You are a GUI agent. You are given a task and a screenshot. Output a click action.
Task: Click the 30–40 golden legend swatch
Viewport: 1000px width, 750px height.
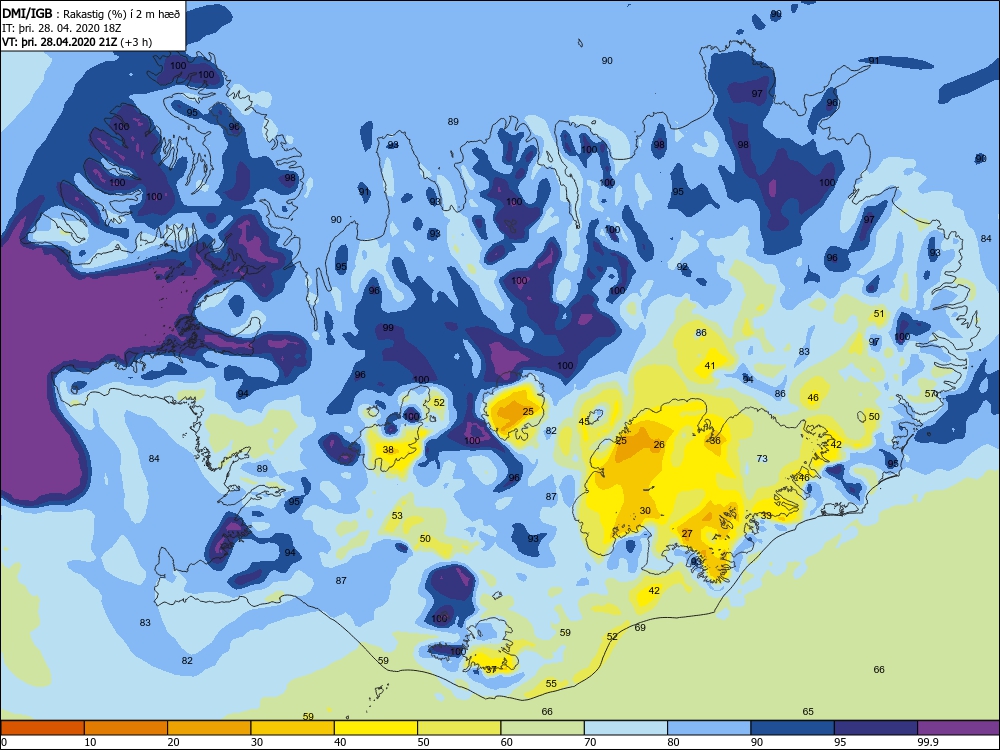pyautogui.click(x=293, y=728)
